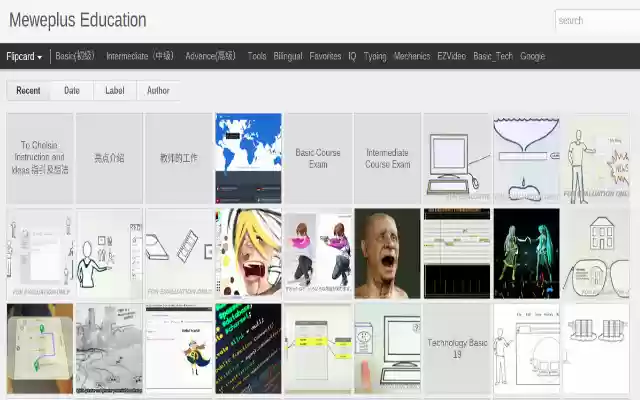Open the wall outlet and computer sketch card
Image resolution: width=640 pixels, height=400 pixels.
pyautogui.click(x=387, y=349)
